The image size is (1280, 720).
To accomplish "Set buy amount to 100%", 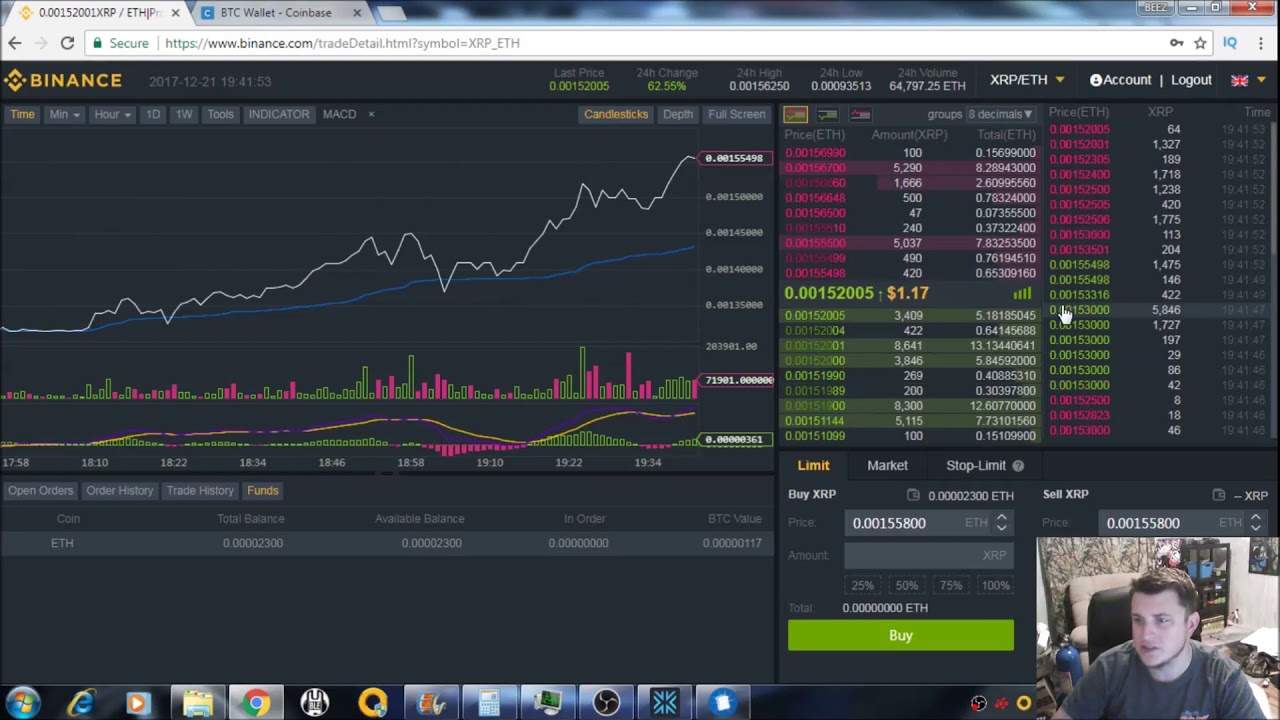I will 995,585.
